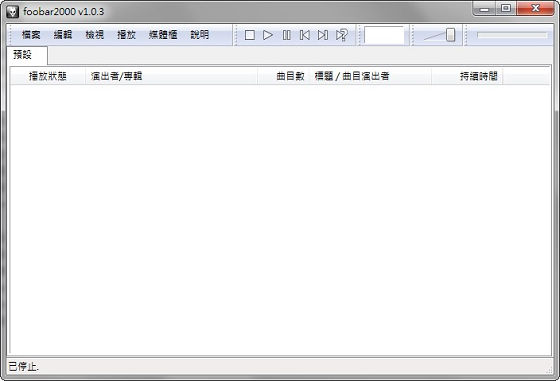
Task: Click the playback seek bar
Action: click(x=512, y=35)
